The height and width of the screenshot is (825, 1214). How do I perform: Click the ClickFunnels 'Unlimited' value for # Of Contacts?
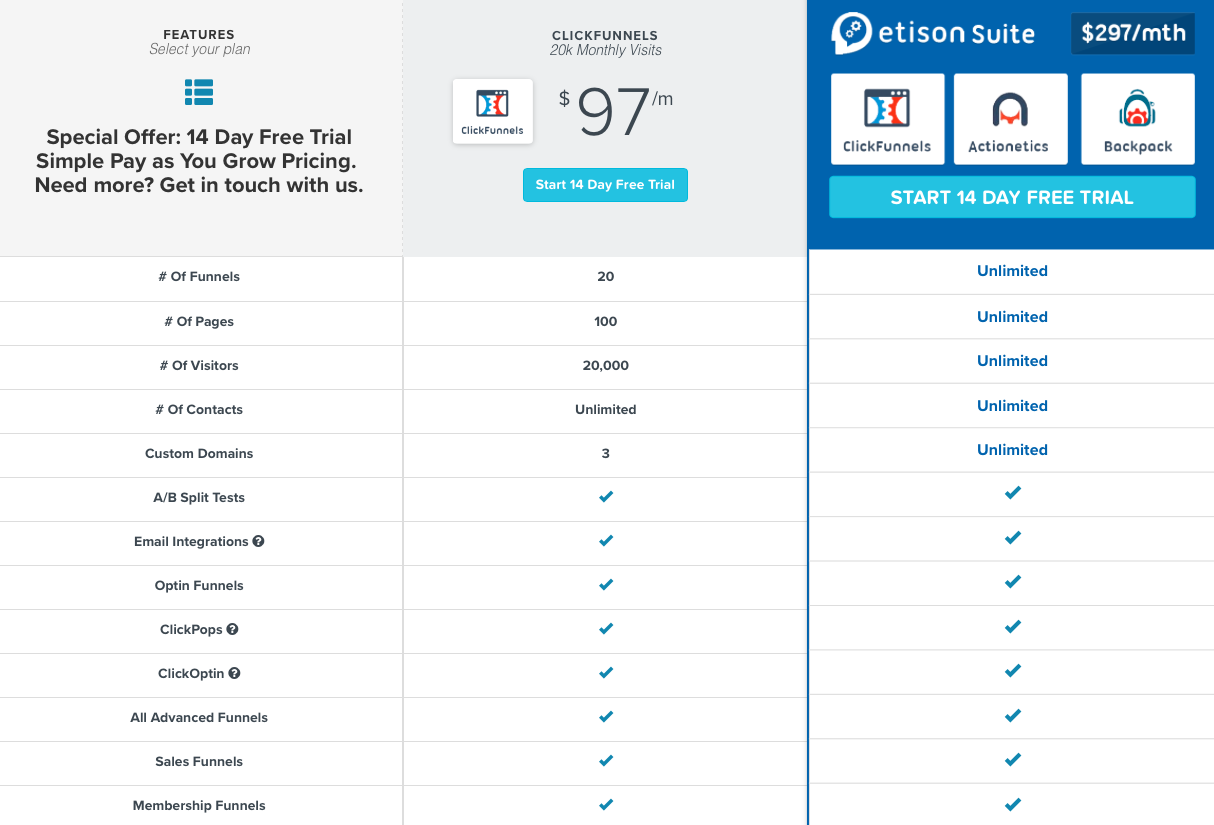[x=605, y=410]
